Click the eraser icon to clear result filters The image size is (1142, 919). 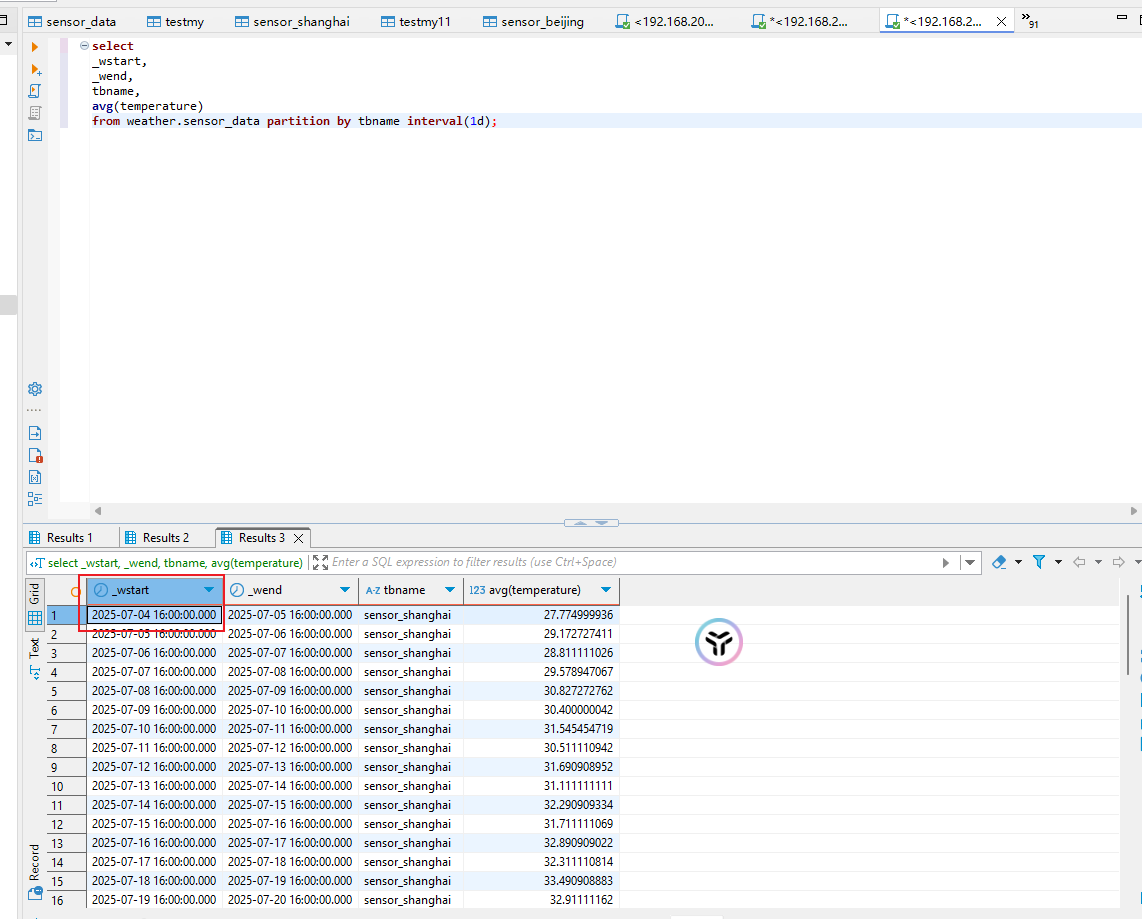[999, 563]
